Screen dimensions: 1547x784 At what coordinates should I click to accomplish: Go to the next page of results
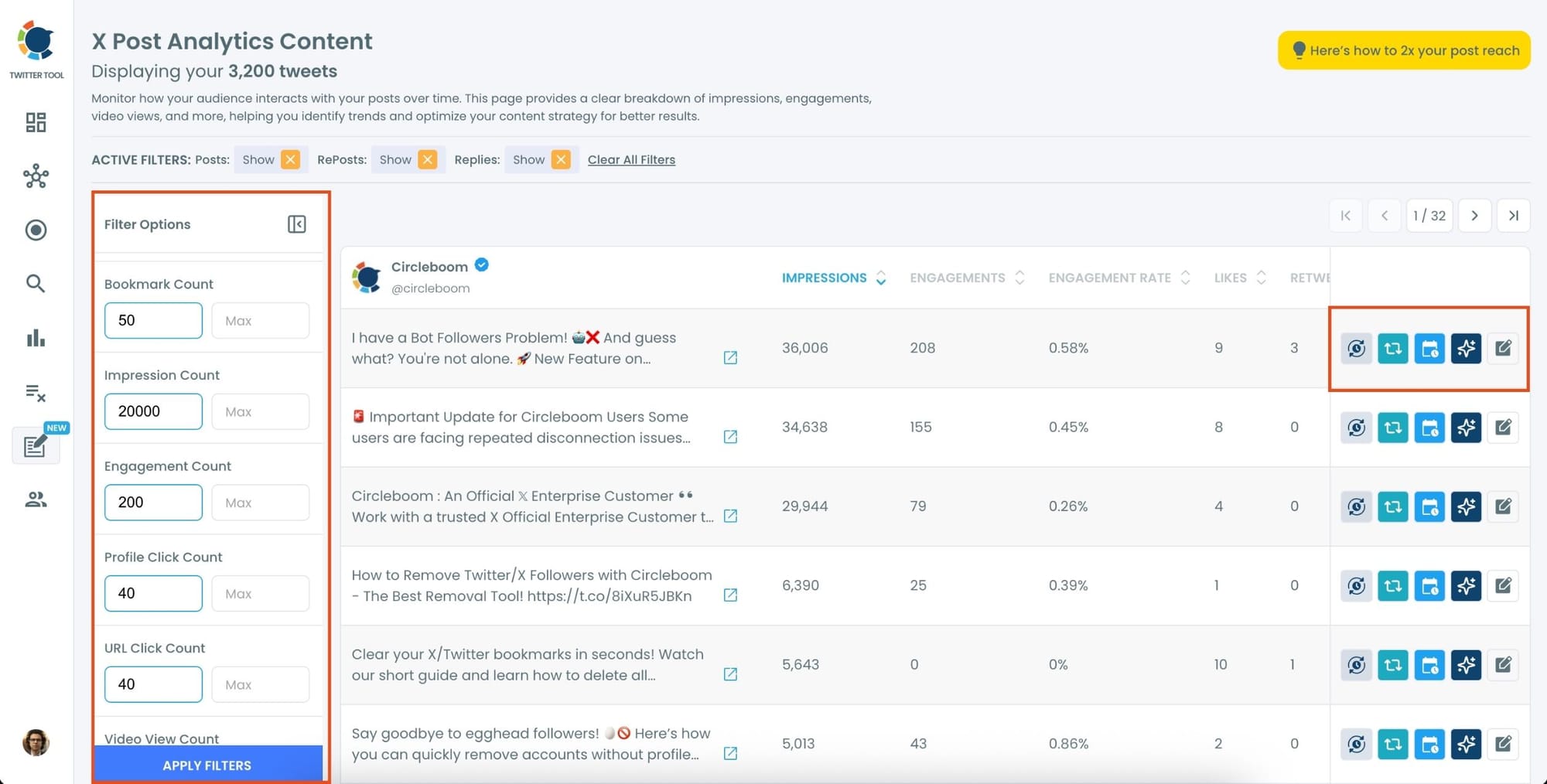click(x=1474, y=216)
